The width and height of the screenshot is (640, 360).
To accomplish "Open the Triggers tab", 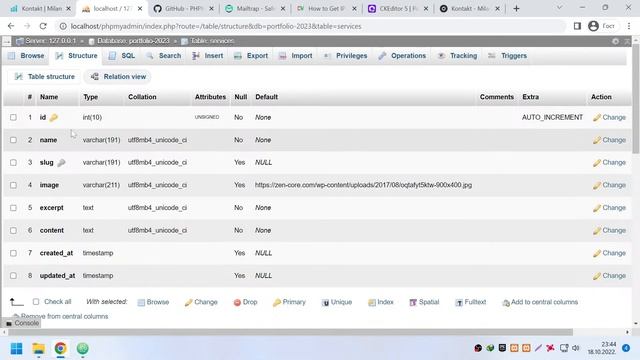I will (x=507, y=56).
